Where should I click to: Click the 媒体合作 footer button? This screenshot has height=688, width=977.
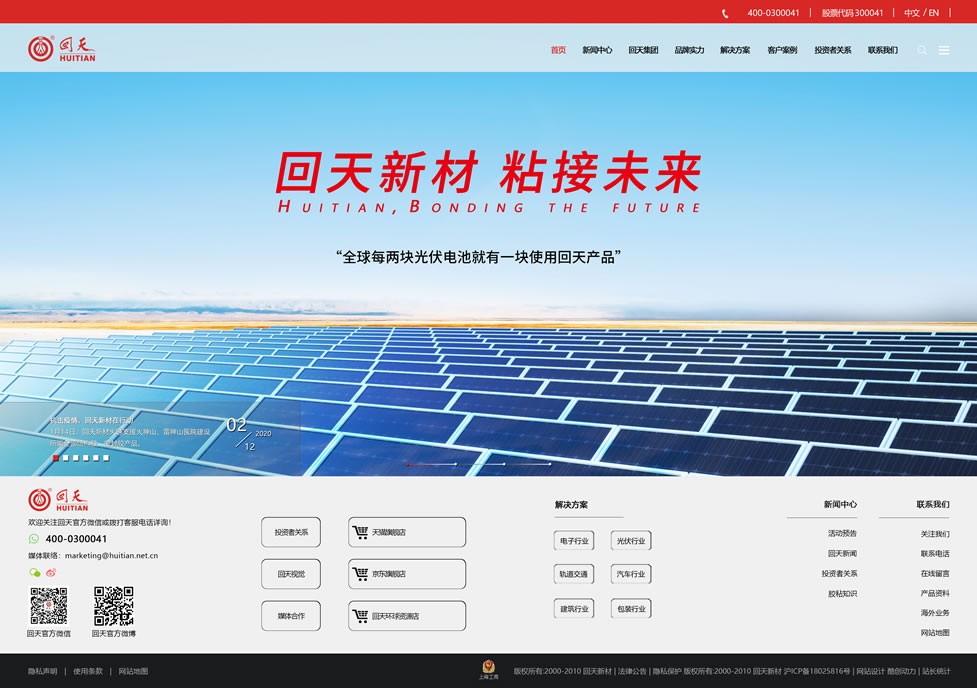[x=291, y=616]
